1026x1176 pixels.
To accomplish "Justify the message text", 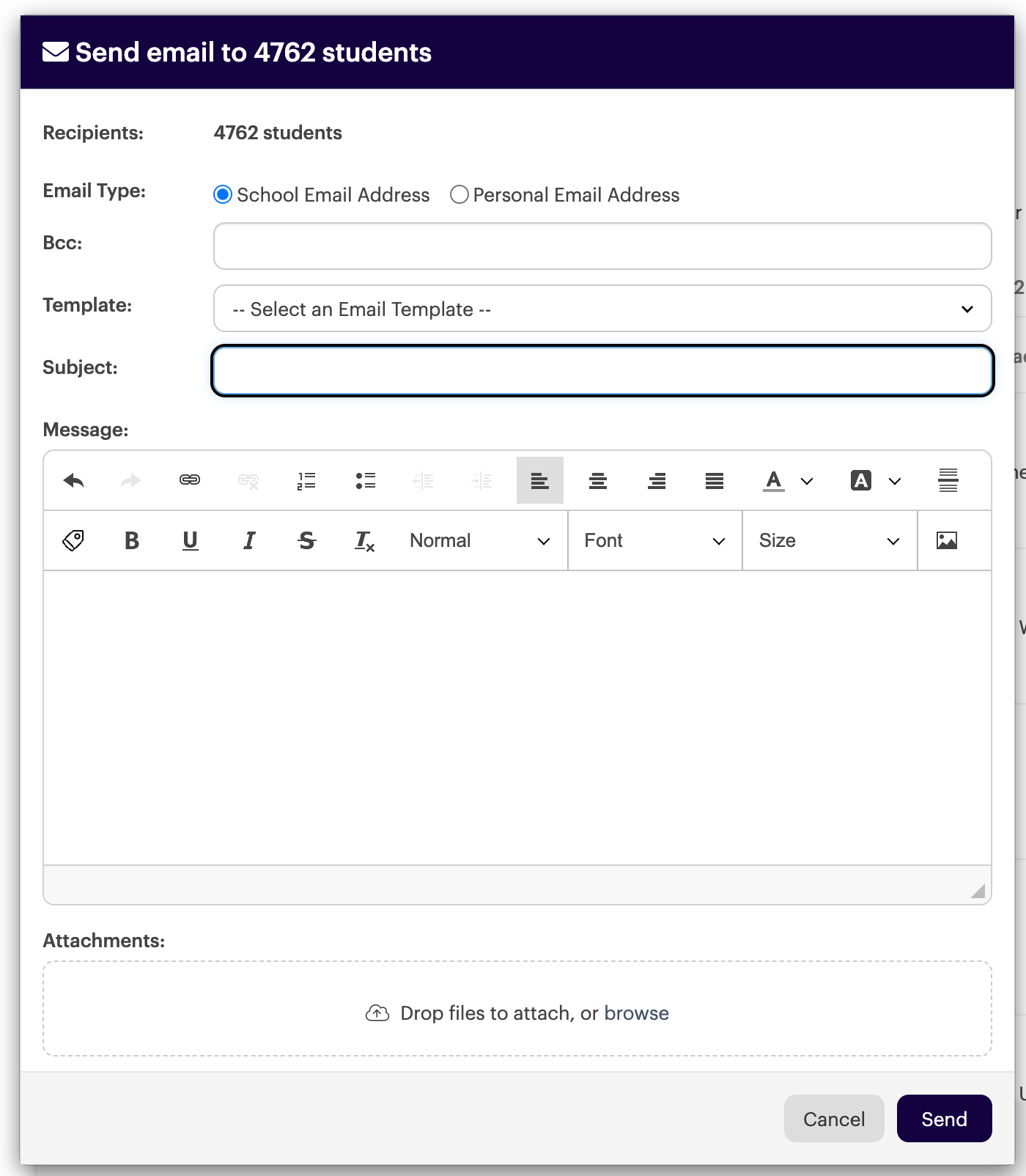I will [x=715, y=481].
